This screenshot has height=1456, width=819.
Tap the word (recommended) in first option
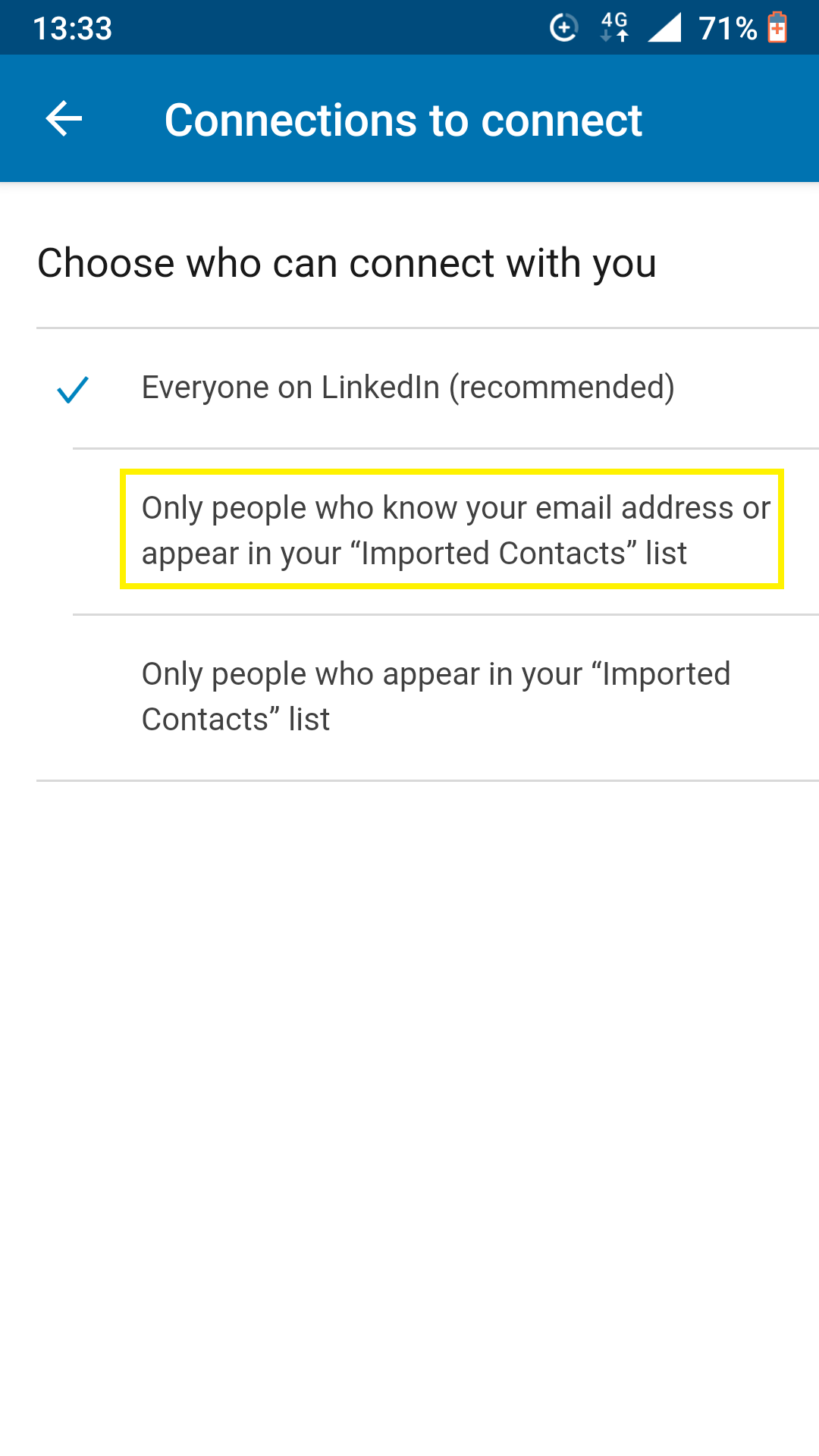[562, 388]
